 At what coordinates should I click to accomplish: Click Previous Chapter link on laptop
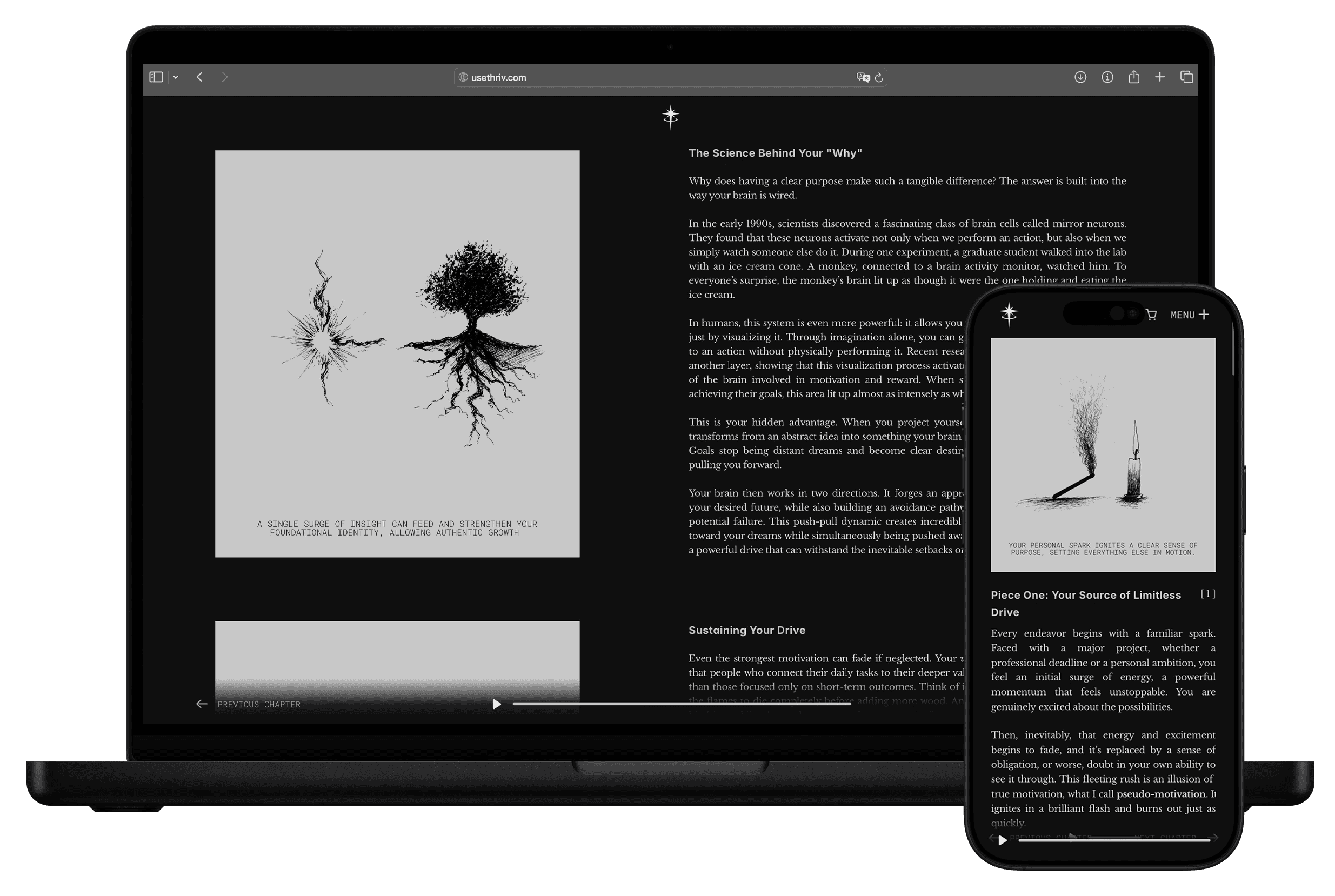(258, 704)
